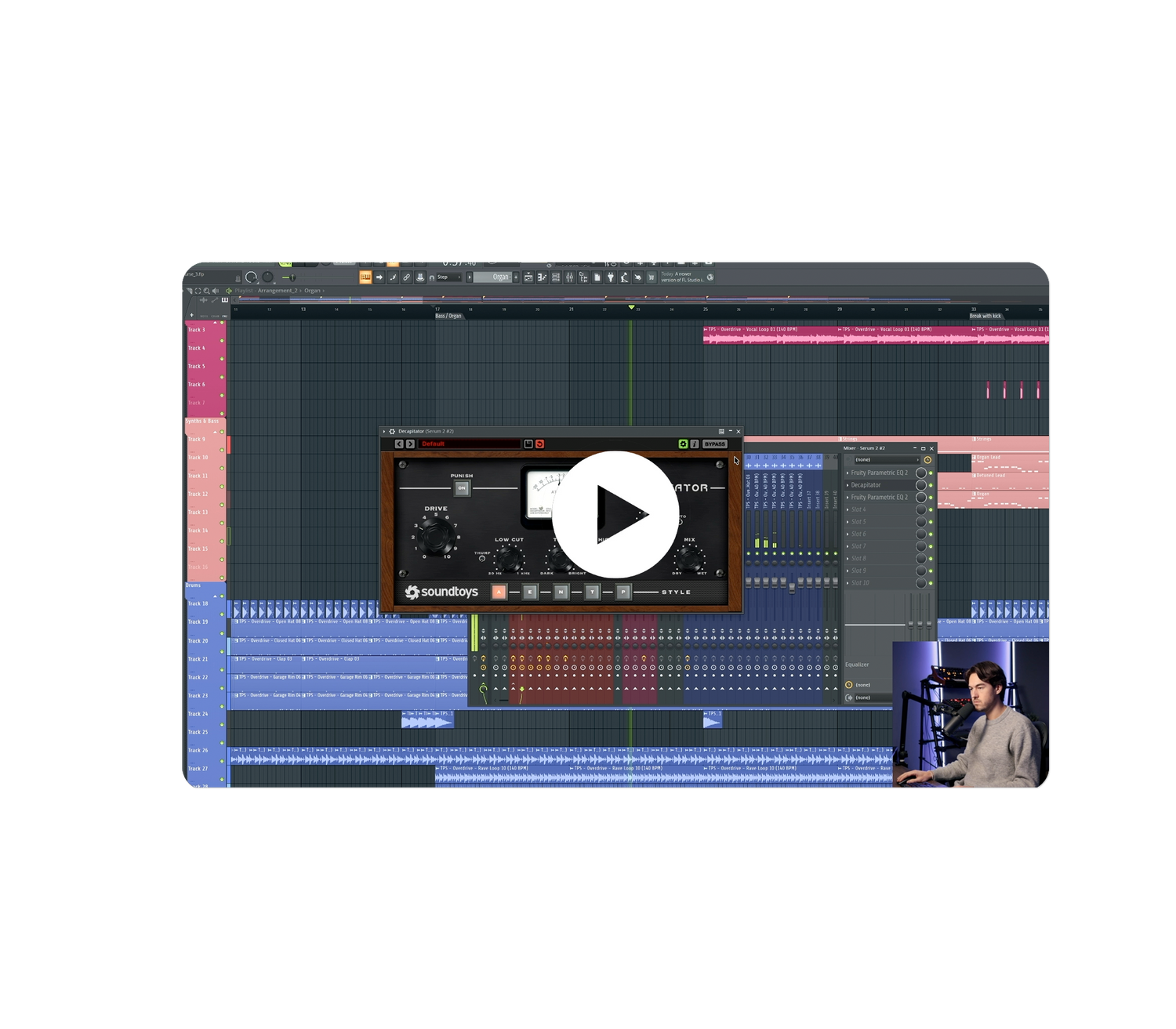Click the mixer track 35 volume fader
Screen dimensions: 1176x1029
click(791, 586)
